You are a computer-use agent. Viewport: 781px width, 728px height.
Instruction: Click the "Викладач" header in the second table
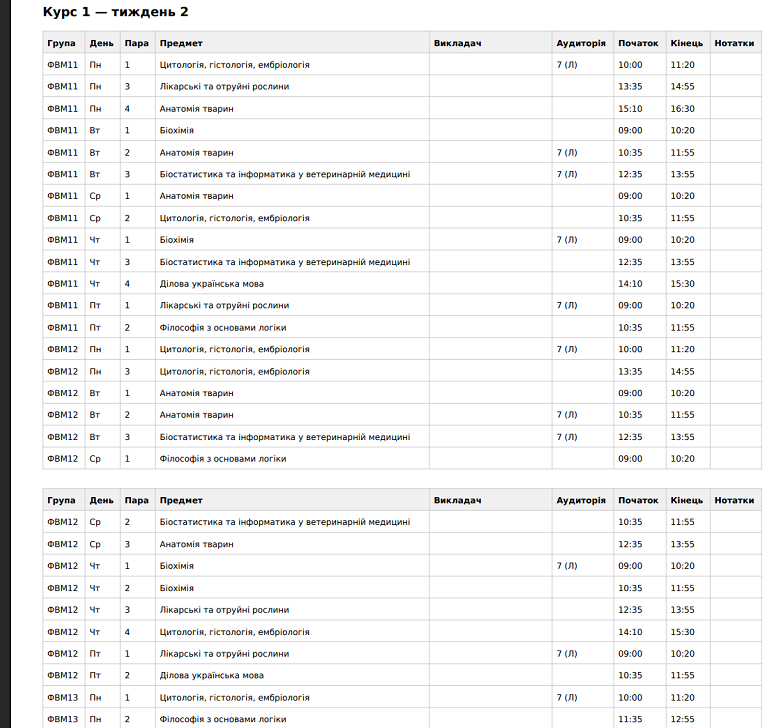(458, 500)
